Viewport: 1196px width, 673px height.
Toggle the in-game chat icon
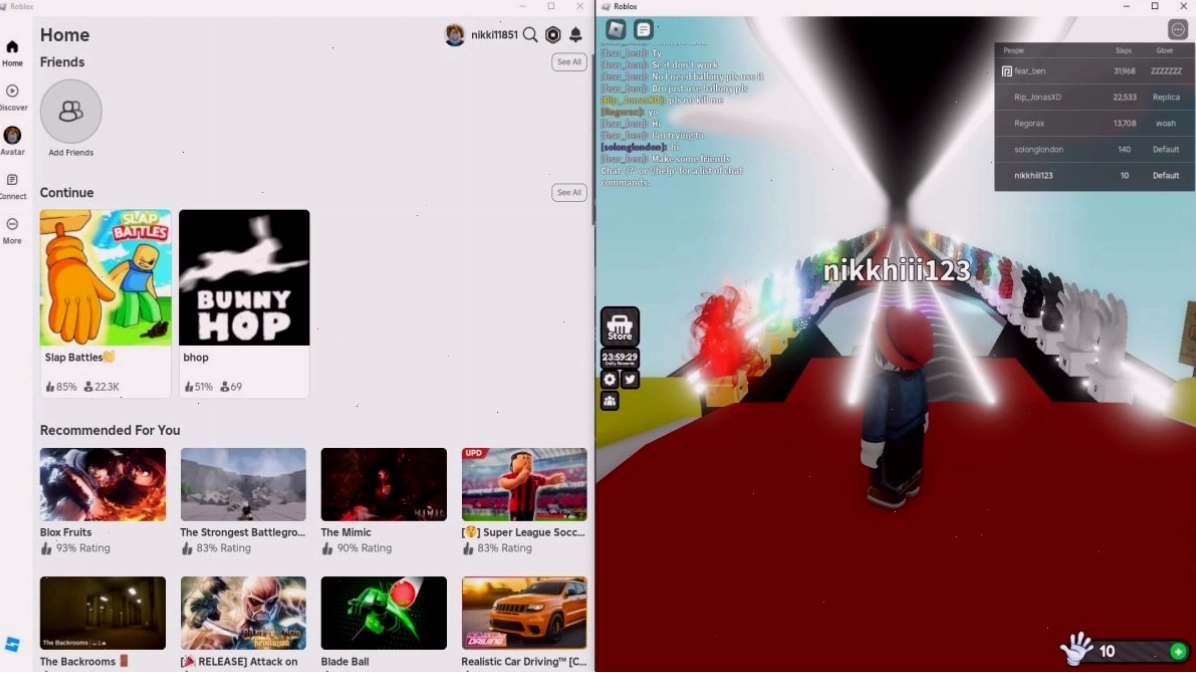click(x=644, y=29)
